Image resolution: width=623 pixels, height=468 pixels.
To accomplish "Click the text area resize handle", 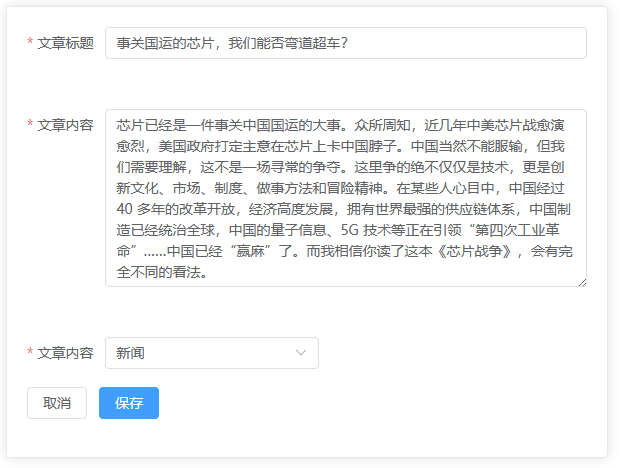I will click(581, 282).
